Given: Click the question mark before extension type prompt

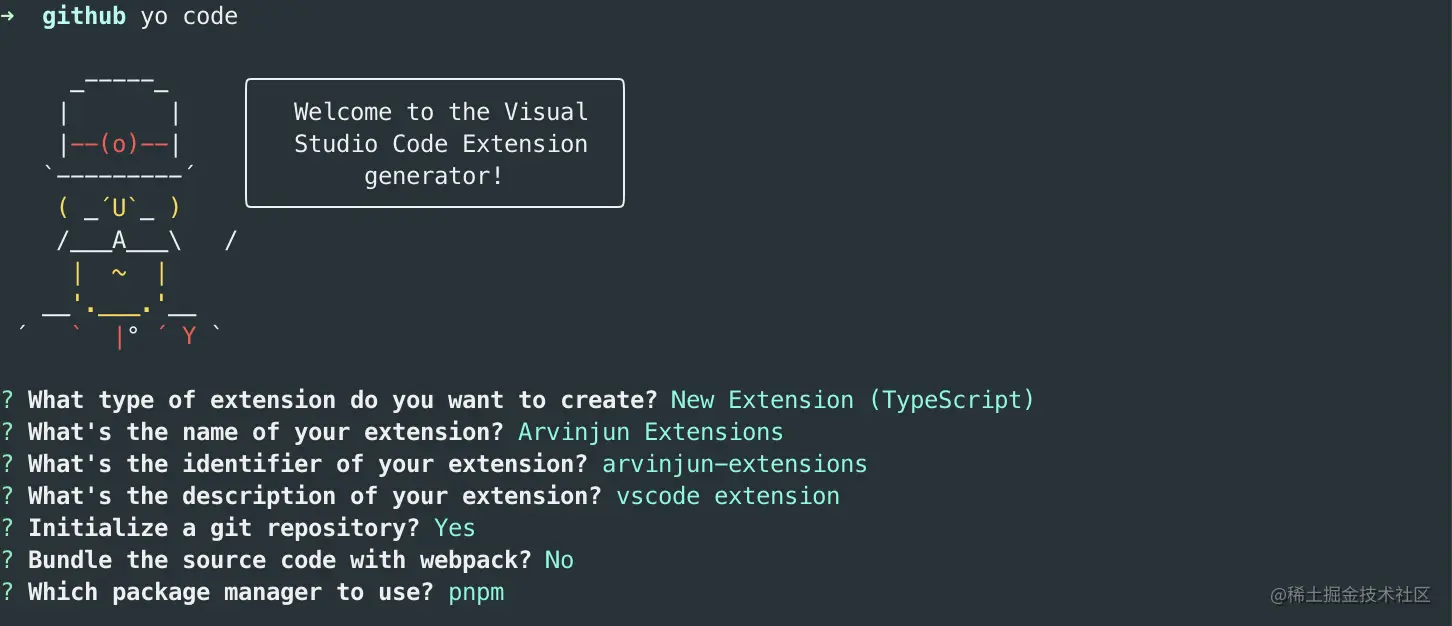Looking at the screenshot, I should [x=7, y=400].
